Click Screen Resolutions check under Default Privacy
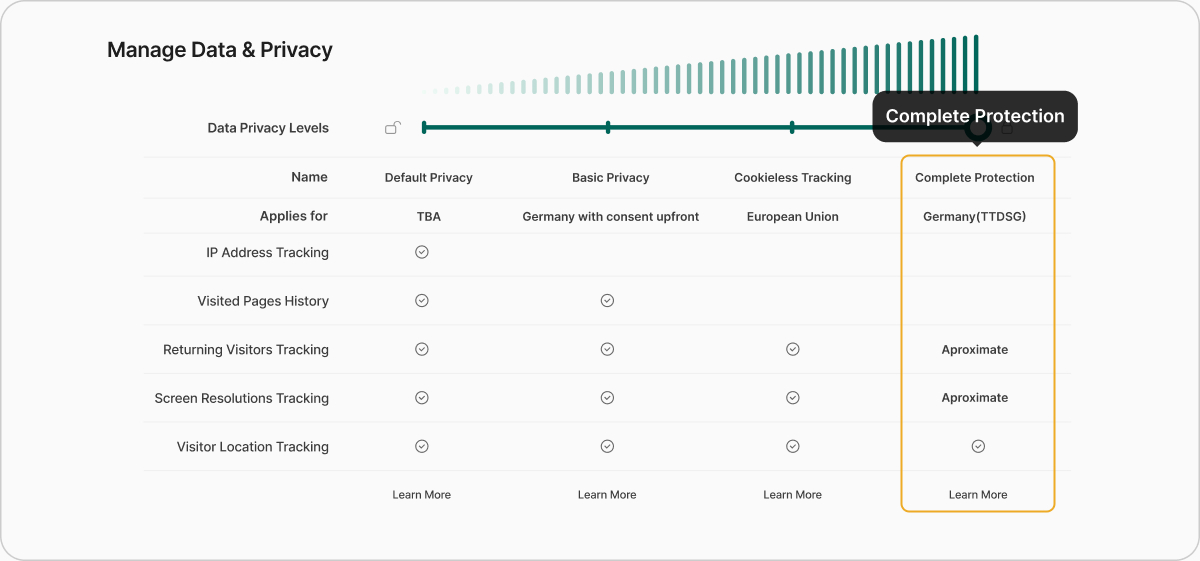The width and height of the screenshot is (1200, 561). [x=422, y=397]
